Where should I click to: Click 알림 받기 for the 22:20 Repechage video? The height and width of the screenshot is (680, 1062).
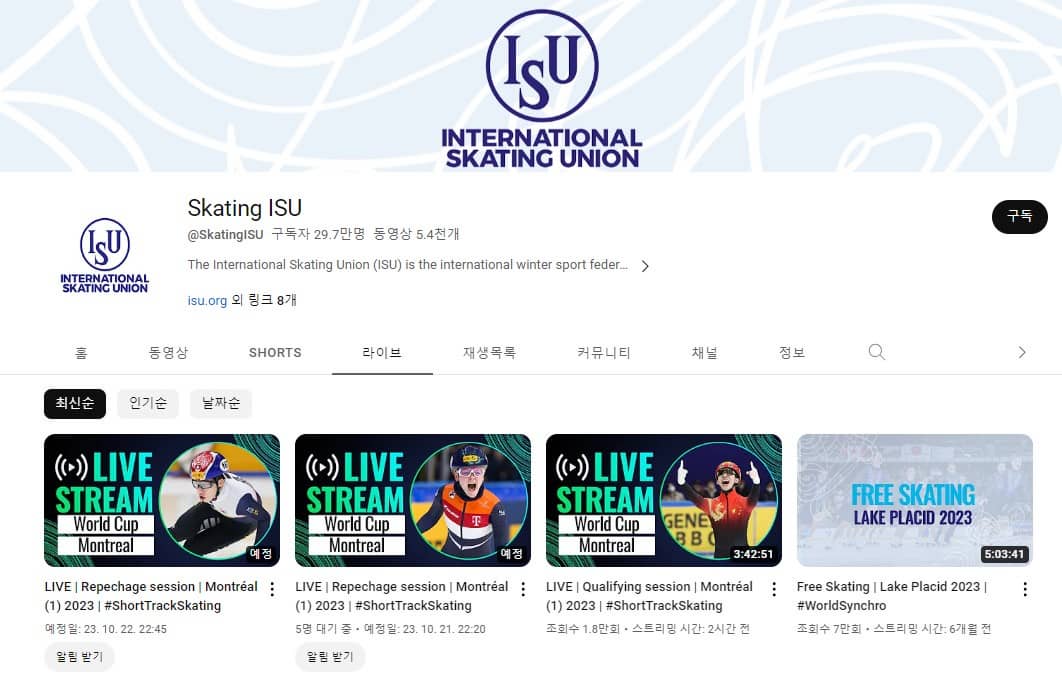pyautogui.click(x=330, y=657)
